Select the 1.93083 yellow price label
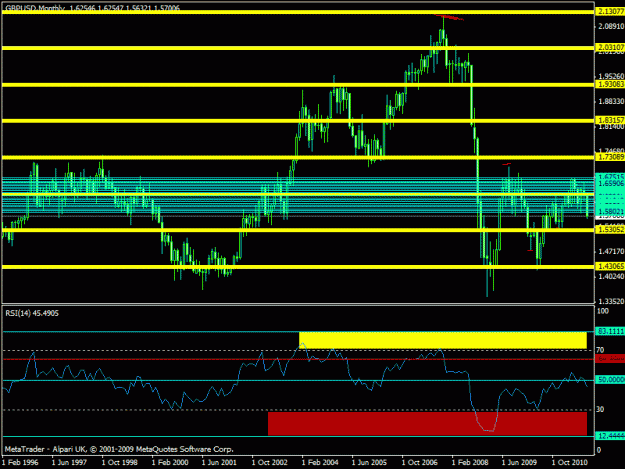Viewport: 625px width, 469px height. (610, 84)
